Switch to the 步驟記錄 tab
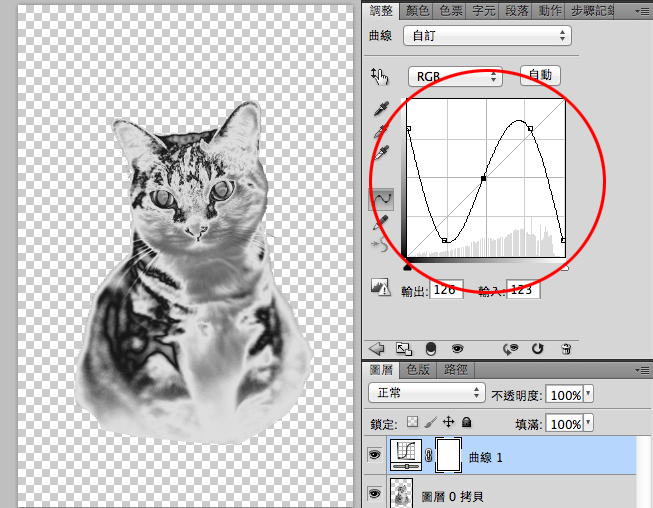The image size is (653, 508). click(591, 11)
